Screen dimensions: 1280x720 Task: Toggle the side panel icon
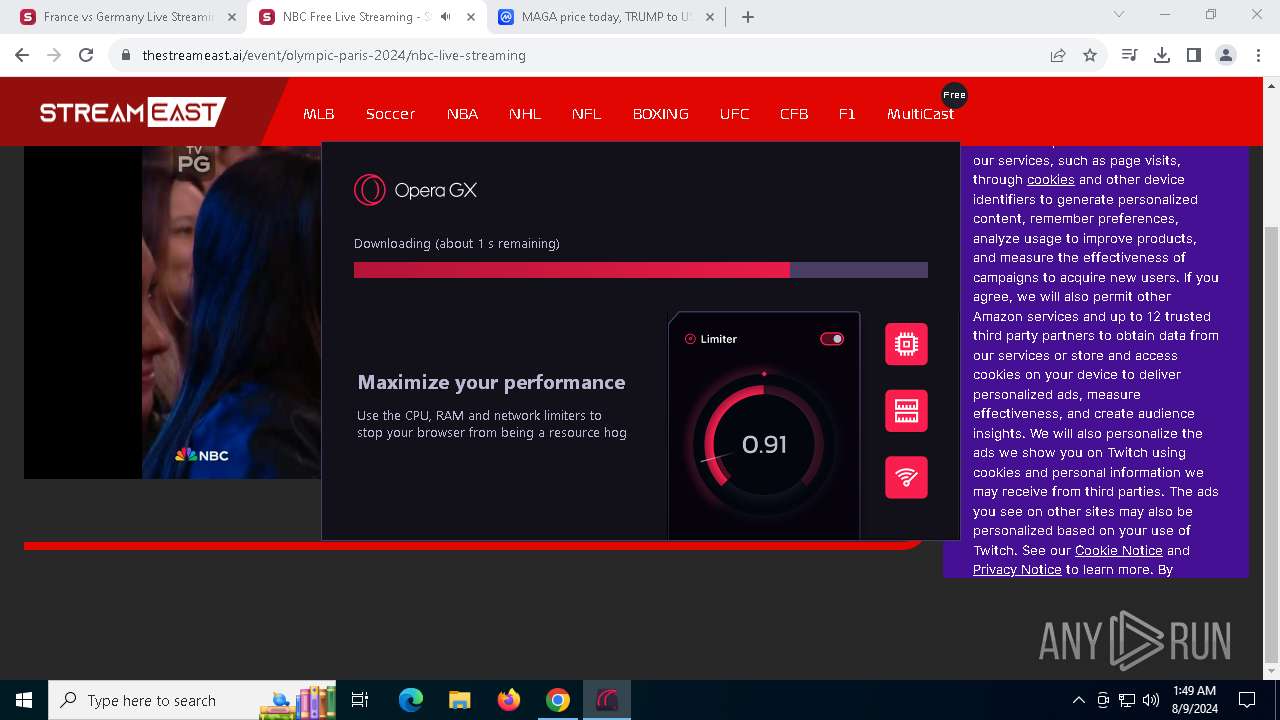point(1194,55)
